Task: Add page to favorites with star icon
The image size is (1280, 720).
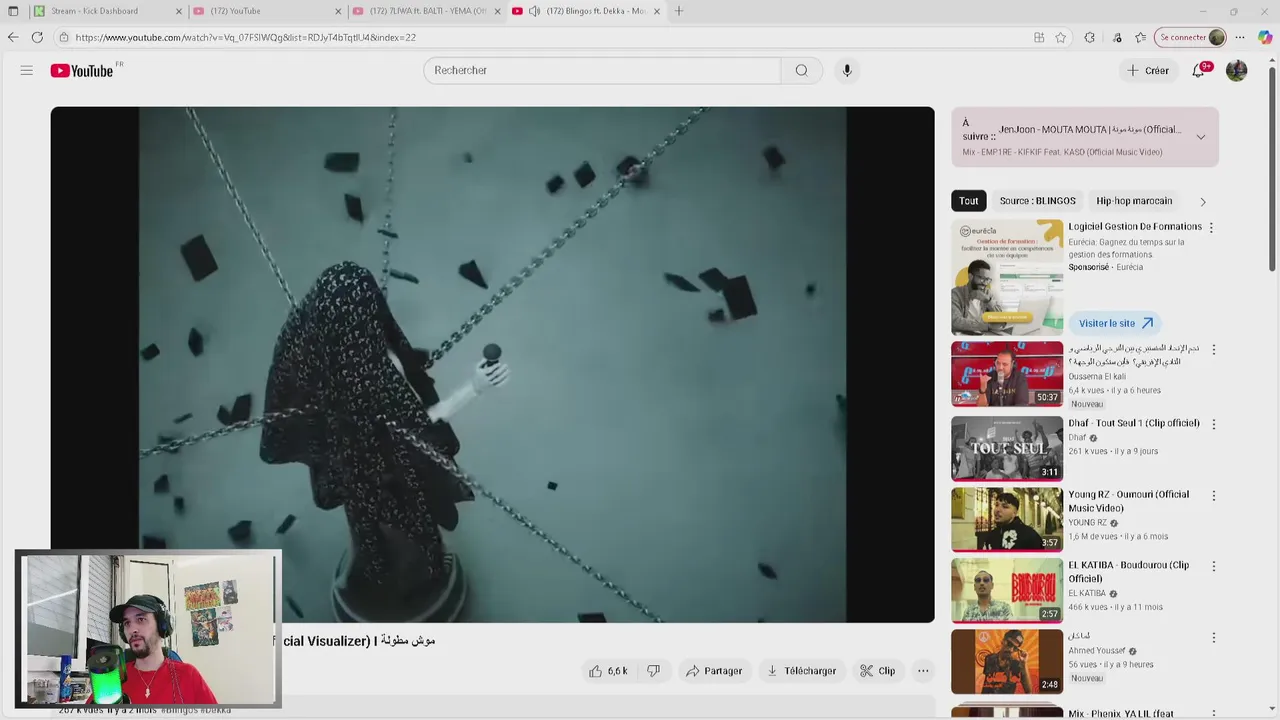Action: tap(1061, 37)
